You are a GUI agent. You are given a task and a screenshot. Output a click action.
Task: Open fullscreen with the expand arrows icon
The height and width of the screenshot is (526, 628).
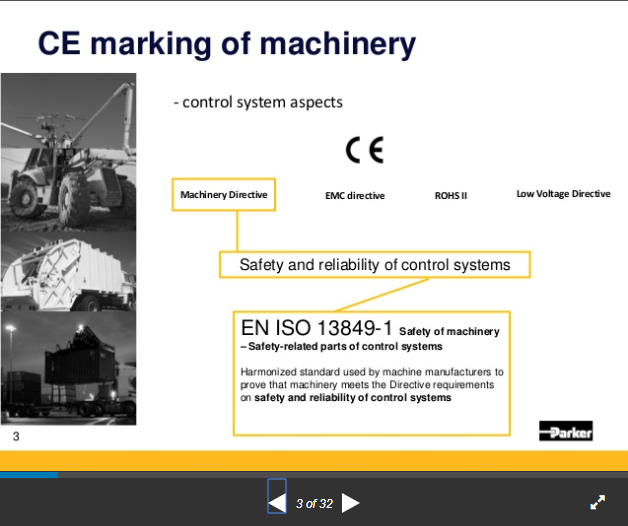598,502
